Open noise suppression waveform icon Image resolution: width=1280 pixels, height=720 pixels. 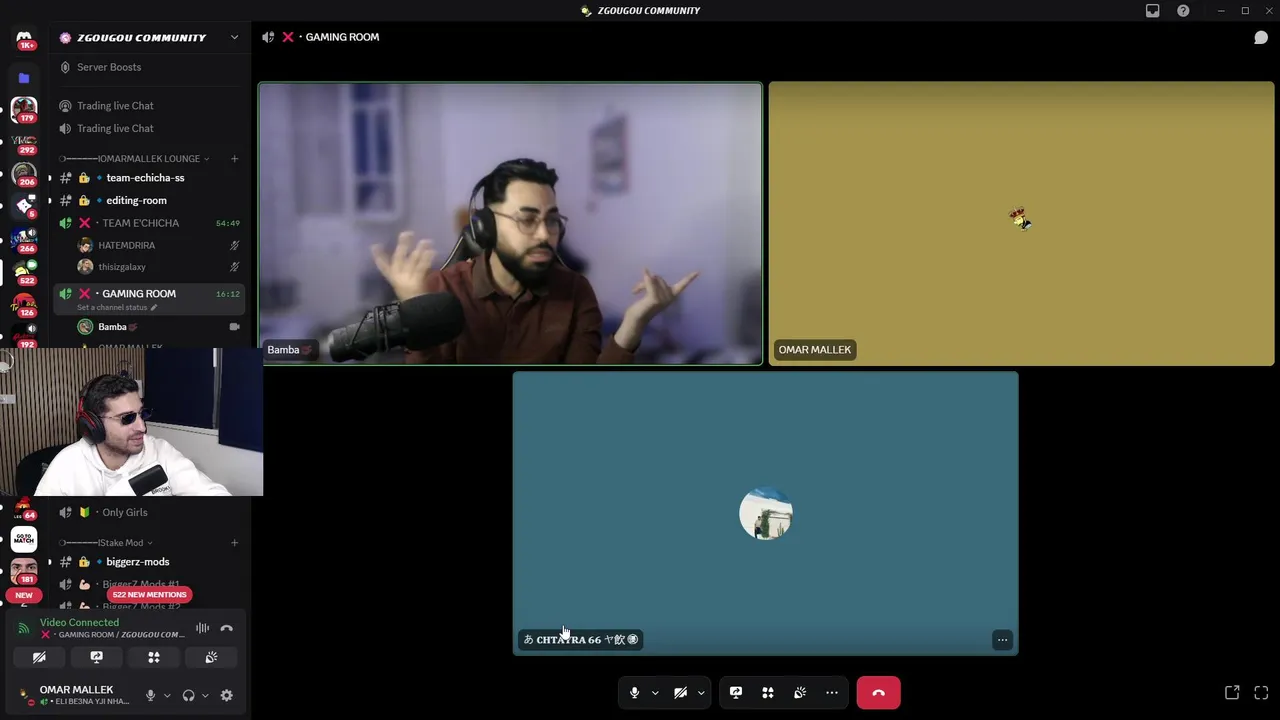point(202,628)
